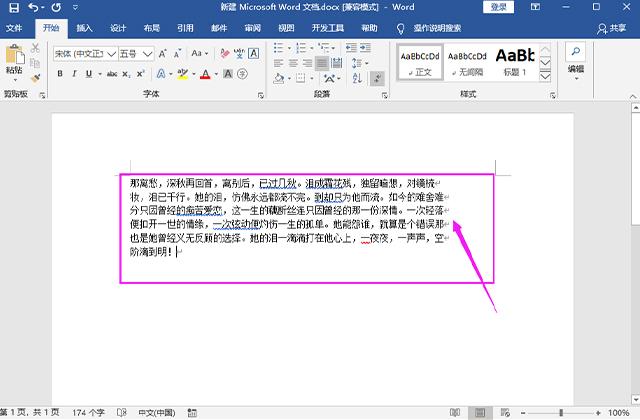Image resolution: width=640 pixels, height=420 pixels.
Task: Click the Cut scissors icon
Action: point(35,48)
